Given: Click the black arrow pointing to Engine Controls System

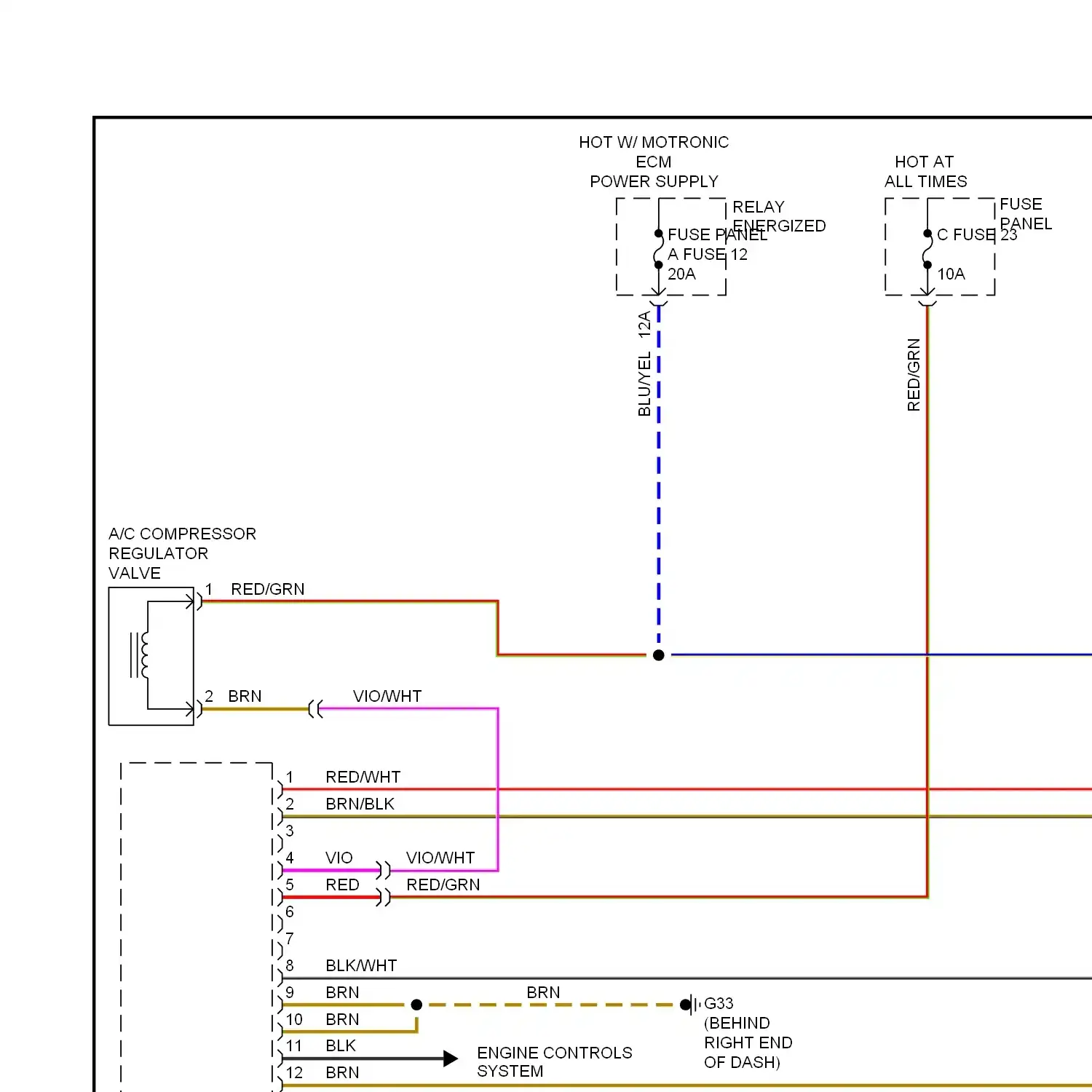Looking at the screenshot, I should click(451, 1059).
